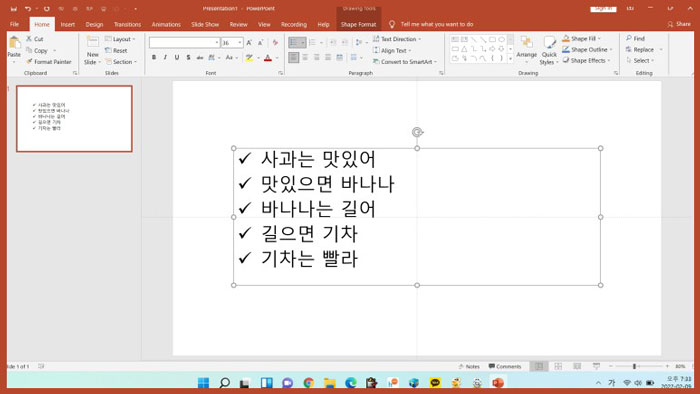
Task: Align text right
Action: point(317,57)
